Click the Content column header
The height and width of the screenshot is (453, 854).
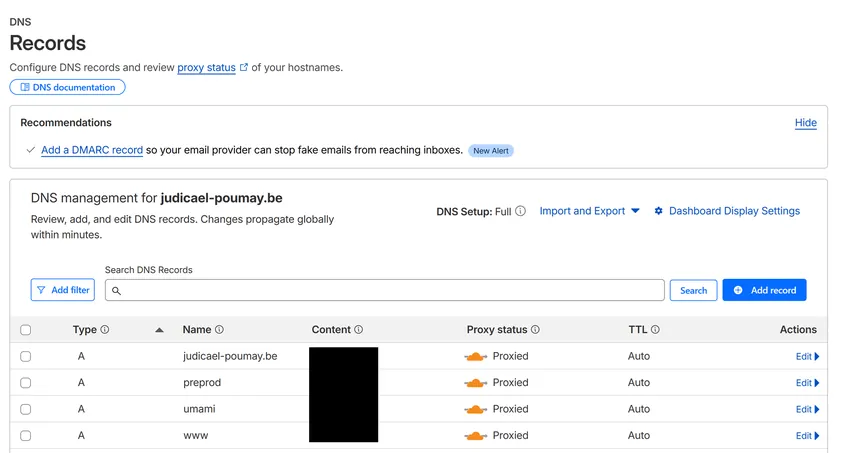pos(331,329)
